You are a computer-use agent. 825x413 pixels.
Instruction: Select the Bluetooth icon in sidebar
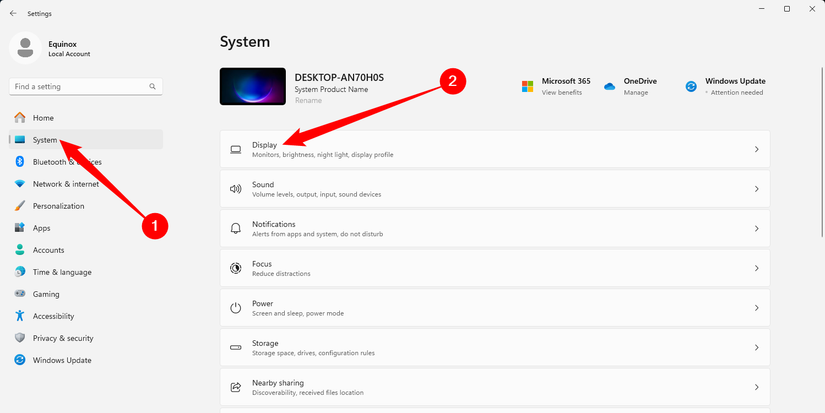[x=20, y=162]
